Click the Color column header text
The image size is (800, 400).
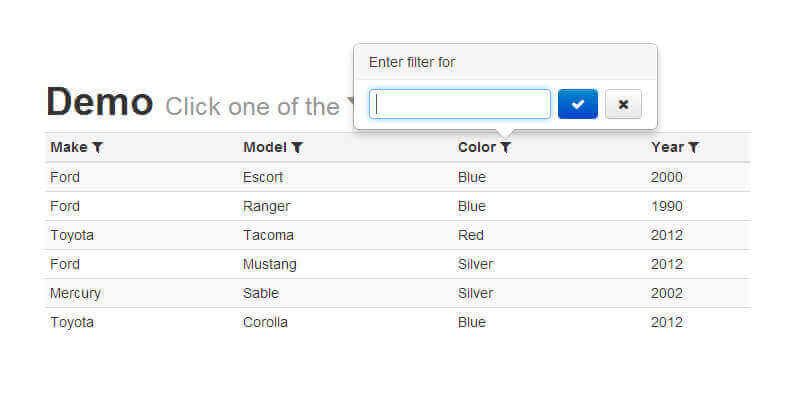[477, 147]
